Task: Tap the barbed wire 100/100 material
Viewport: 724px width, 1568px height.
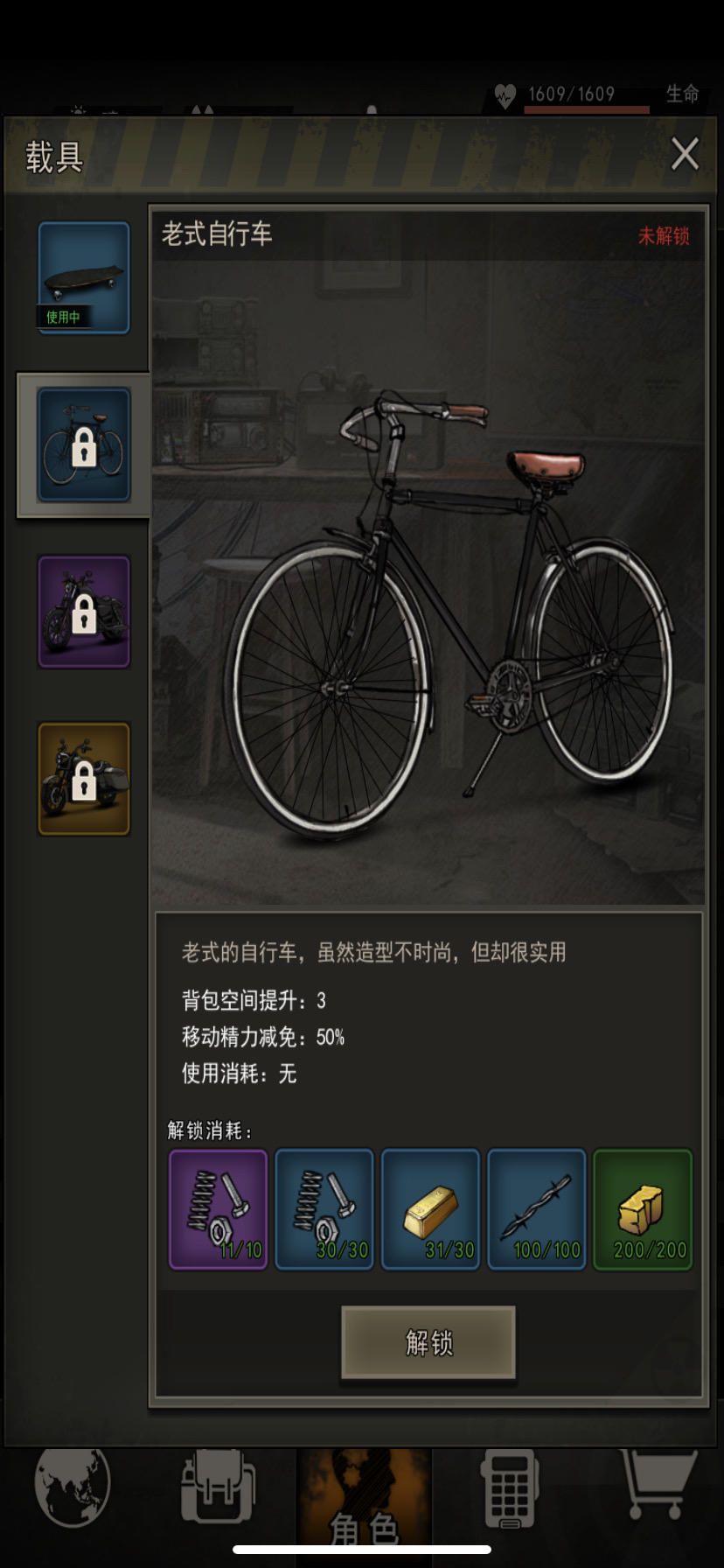Action: point(537,1209)
